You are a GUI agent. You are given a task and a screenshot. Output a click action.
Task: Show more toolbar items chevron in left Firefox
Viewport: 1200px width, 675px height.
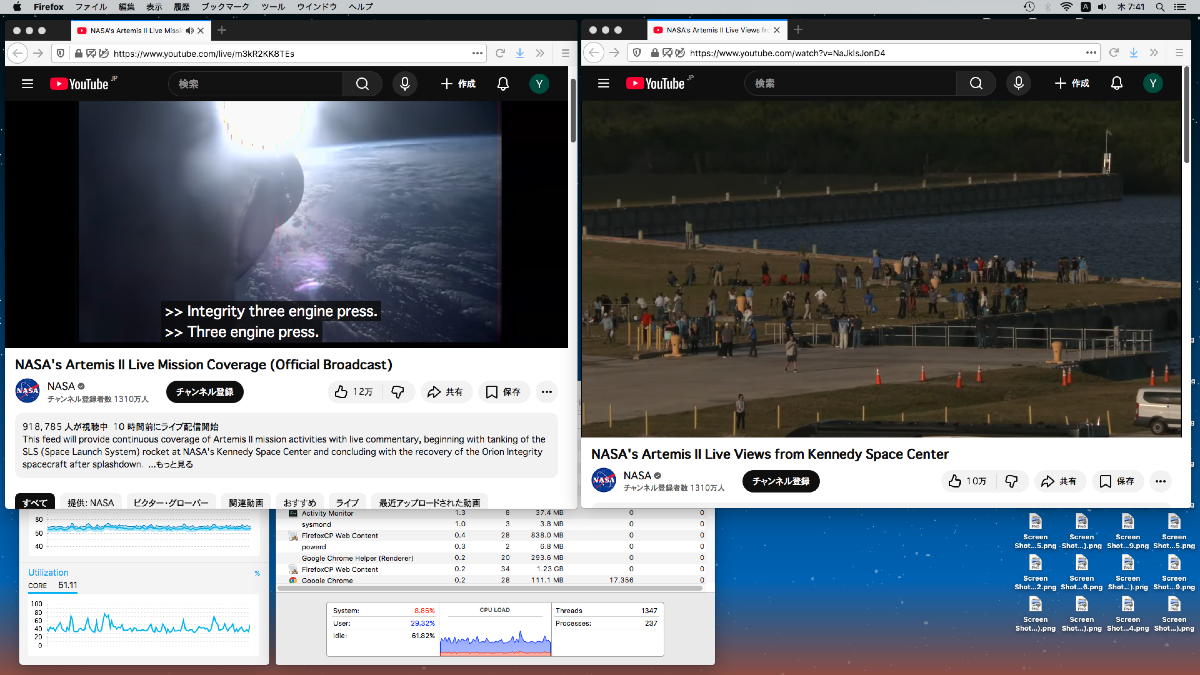(540, 53)
